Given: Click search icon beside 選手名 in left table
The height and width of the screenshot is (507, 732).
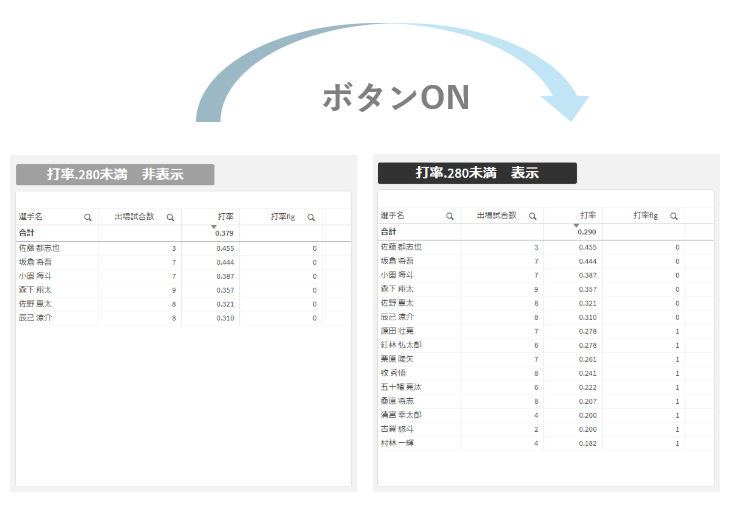Looking at the screenshot, I should [87, 217].
